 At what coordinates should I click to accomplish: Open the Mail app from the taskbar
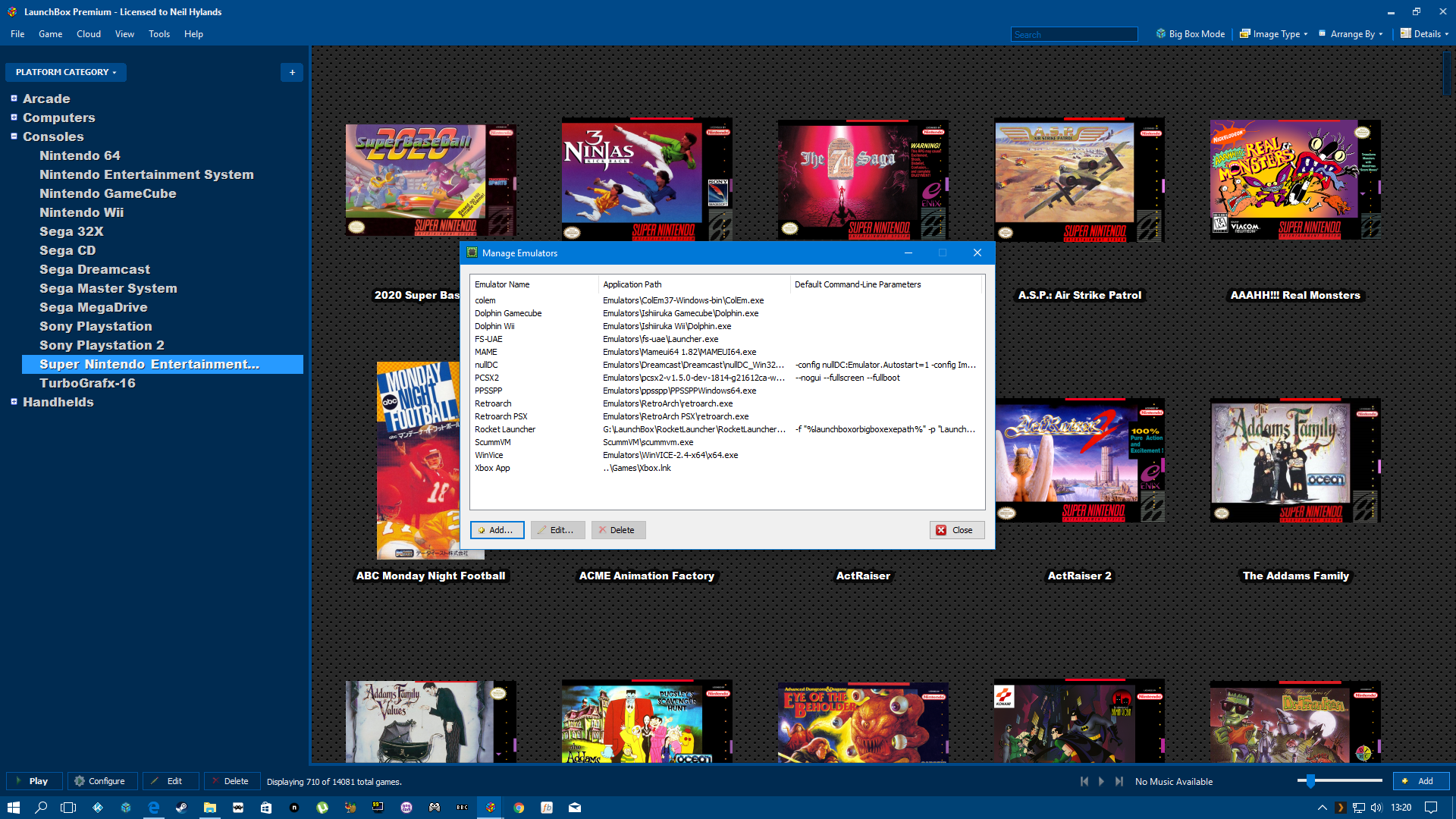575,808
